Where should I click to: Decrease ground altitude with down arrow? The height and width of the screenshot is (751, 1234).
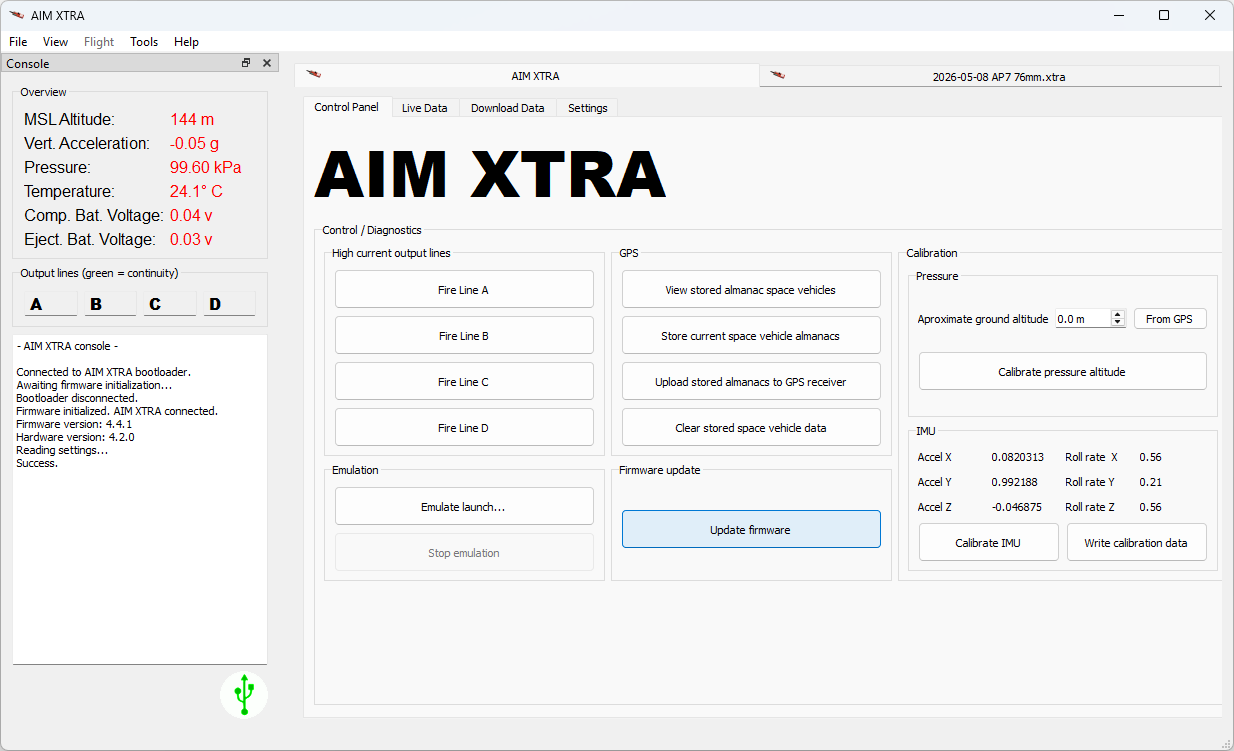[x=1119, y=323]
